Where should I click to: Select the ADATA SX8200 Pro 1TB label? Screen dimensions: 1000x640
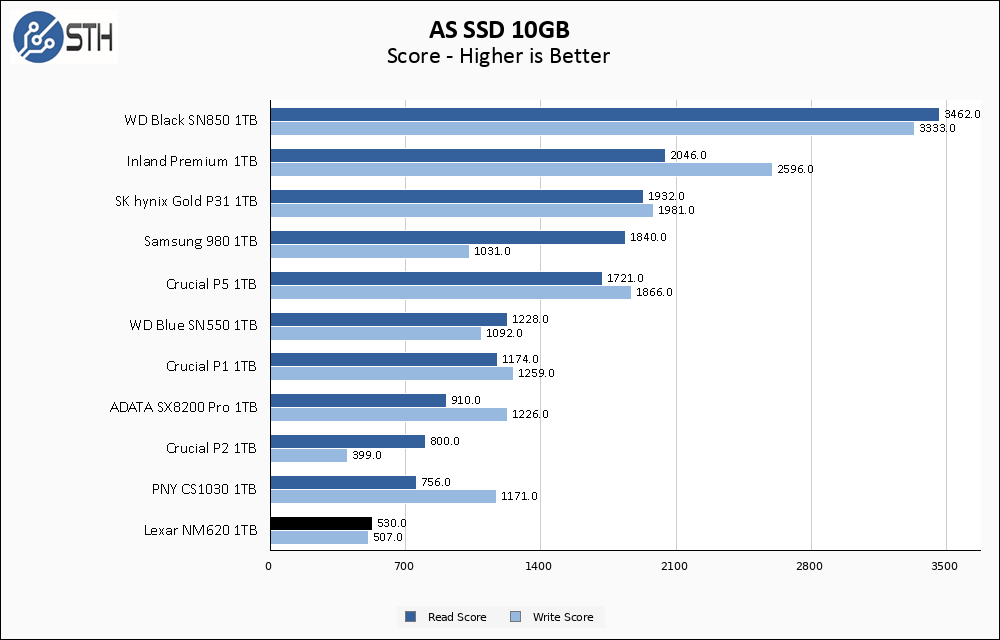(184, 407)
